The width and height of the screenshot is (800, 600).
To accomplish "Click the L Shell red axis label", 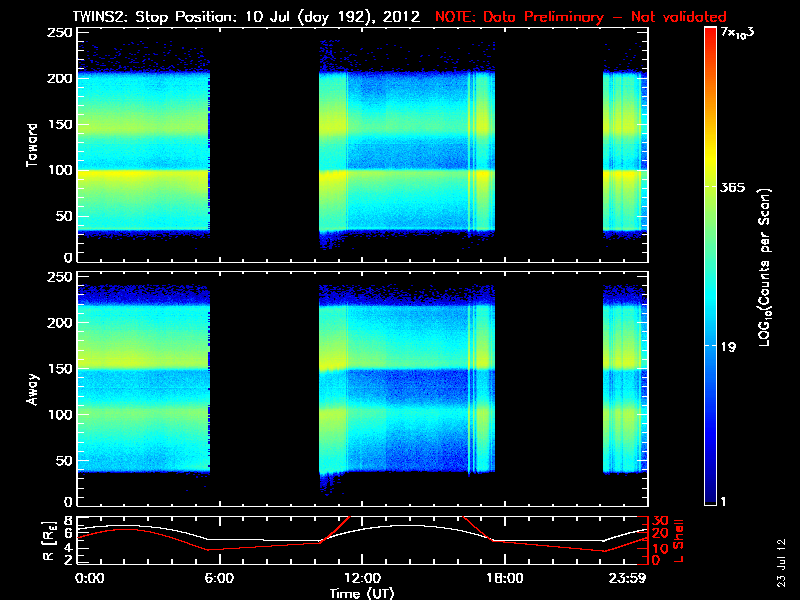I will (679, 541).
